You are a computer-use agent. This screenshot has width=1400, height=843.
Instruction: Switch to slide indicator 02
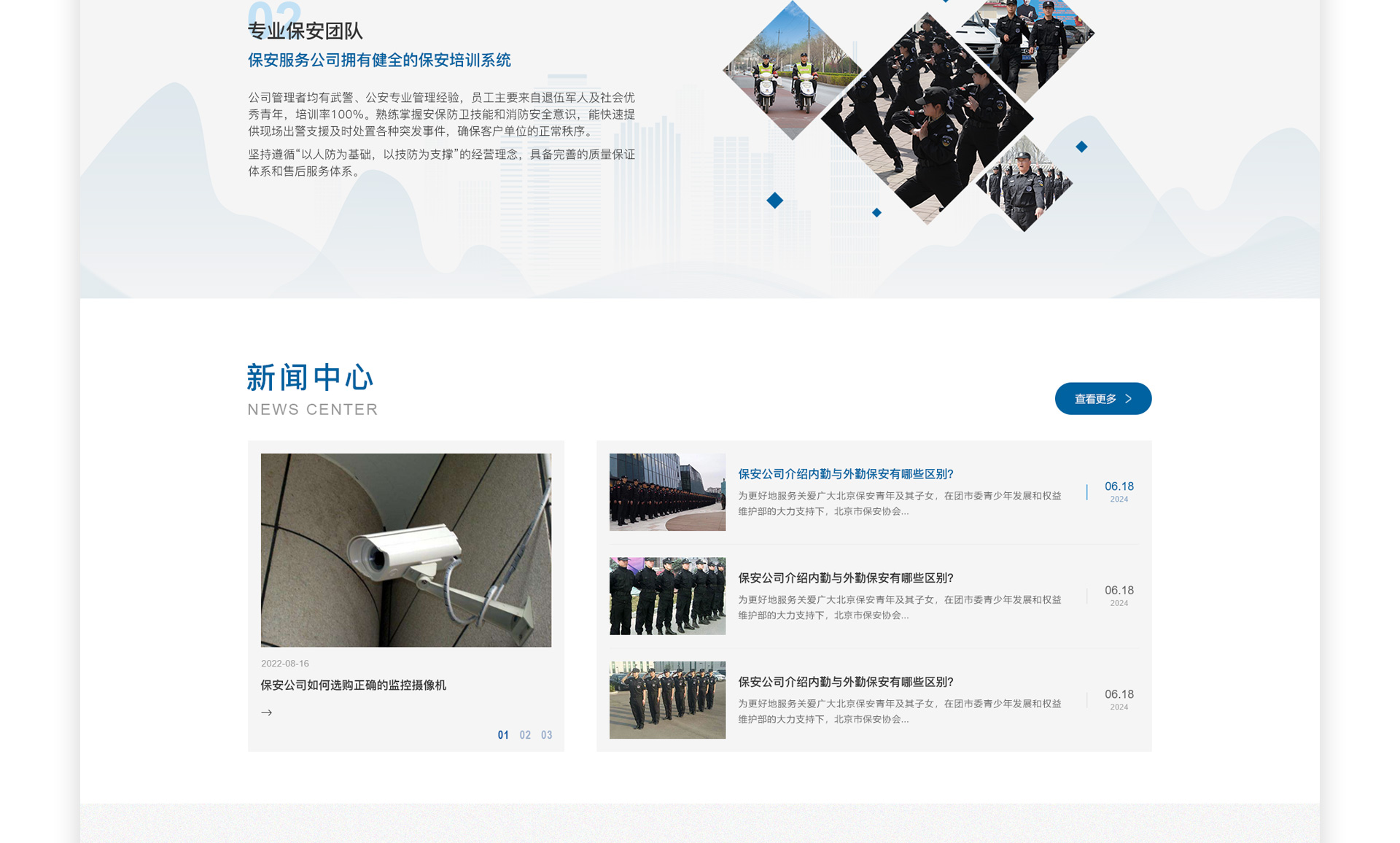click(x=525, y=735)
